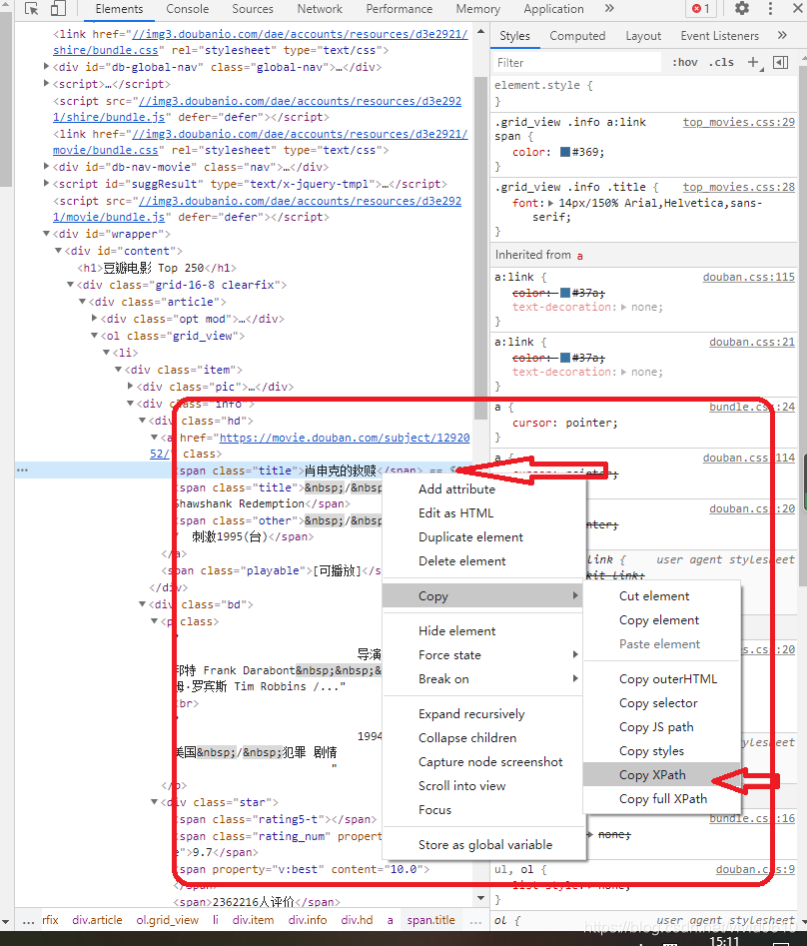Choose Copy selector
This screenshot has height=946, width=807.
click(658, 703)
